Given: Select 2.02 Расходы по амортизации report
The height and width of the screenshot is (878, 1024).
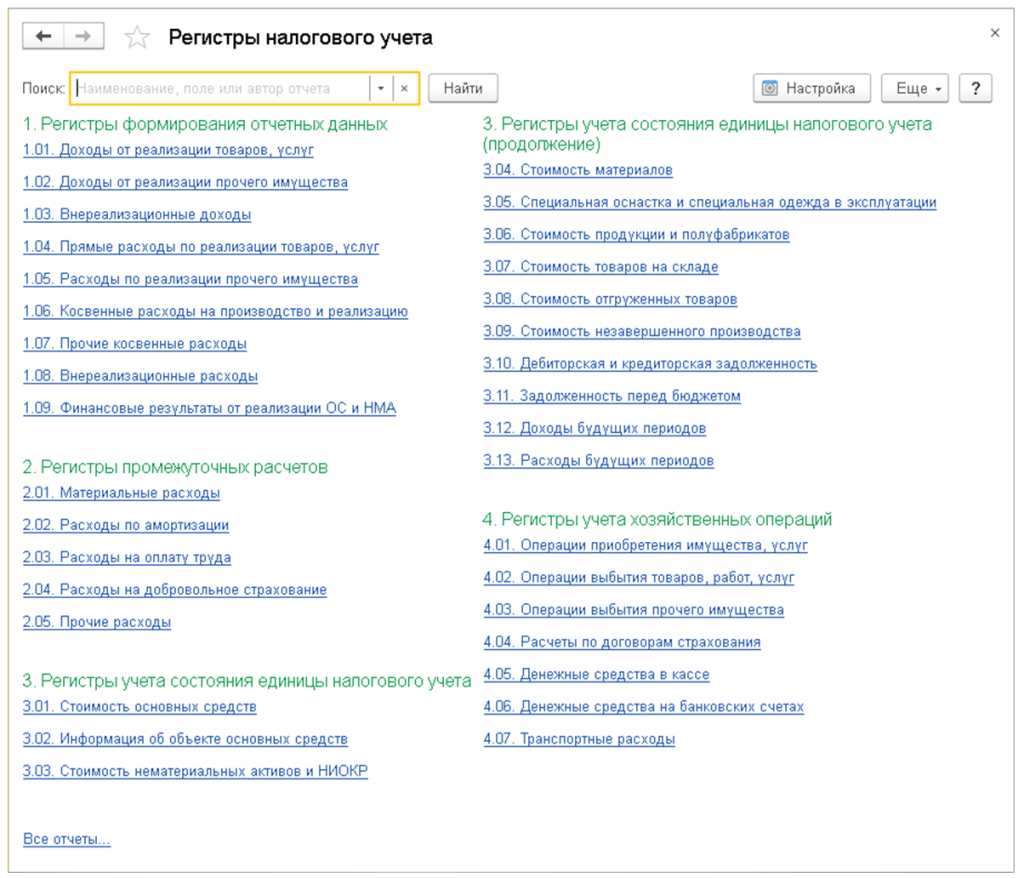Looking at the screenshot, I should pos(126,525).
